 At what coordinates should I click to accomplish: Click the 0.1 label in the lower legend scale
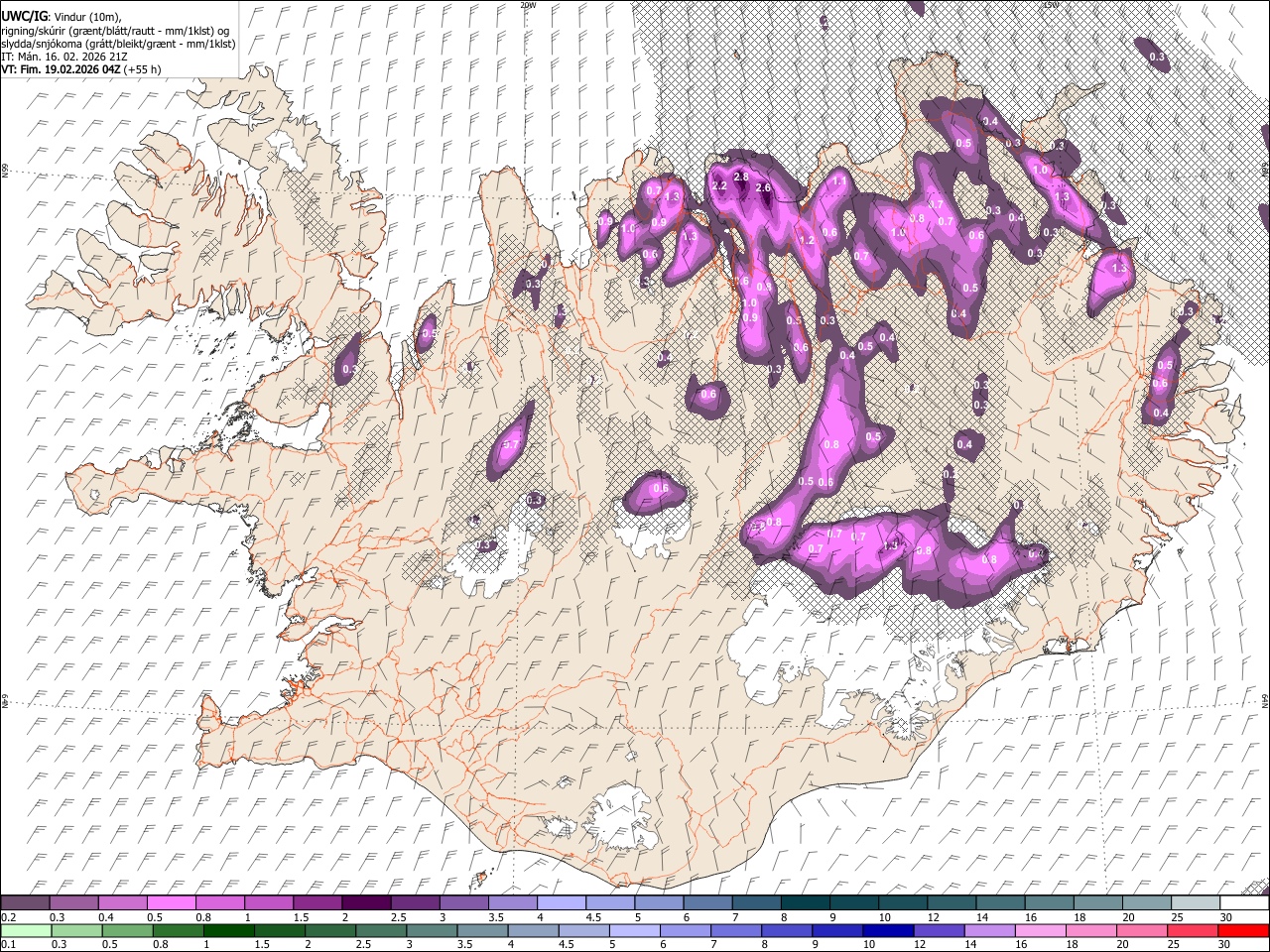(8, 944)
